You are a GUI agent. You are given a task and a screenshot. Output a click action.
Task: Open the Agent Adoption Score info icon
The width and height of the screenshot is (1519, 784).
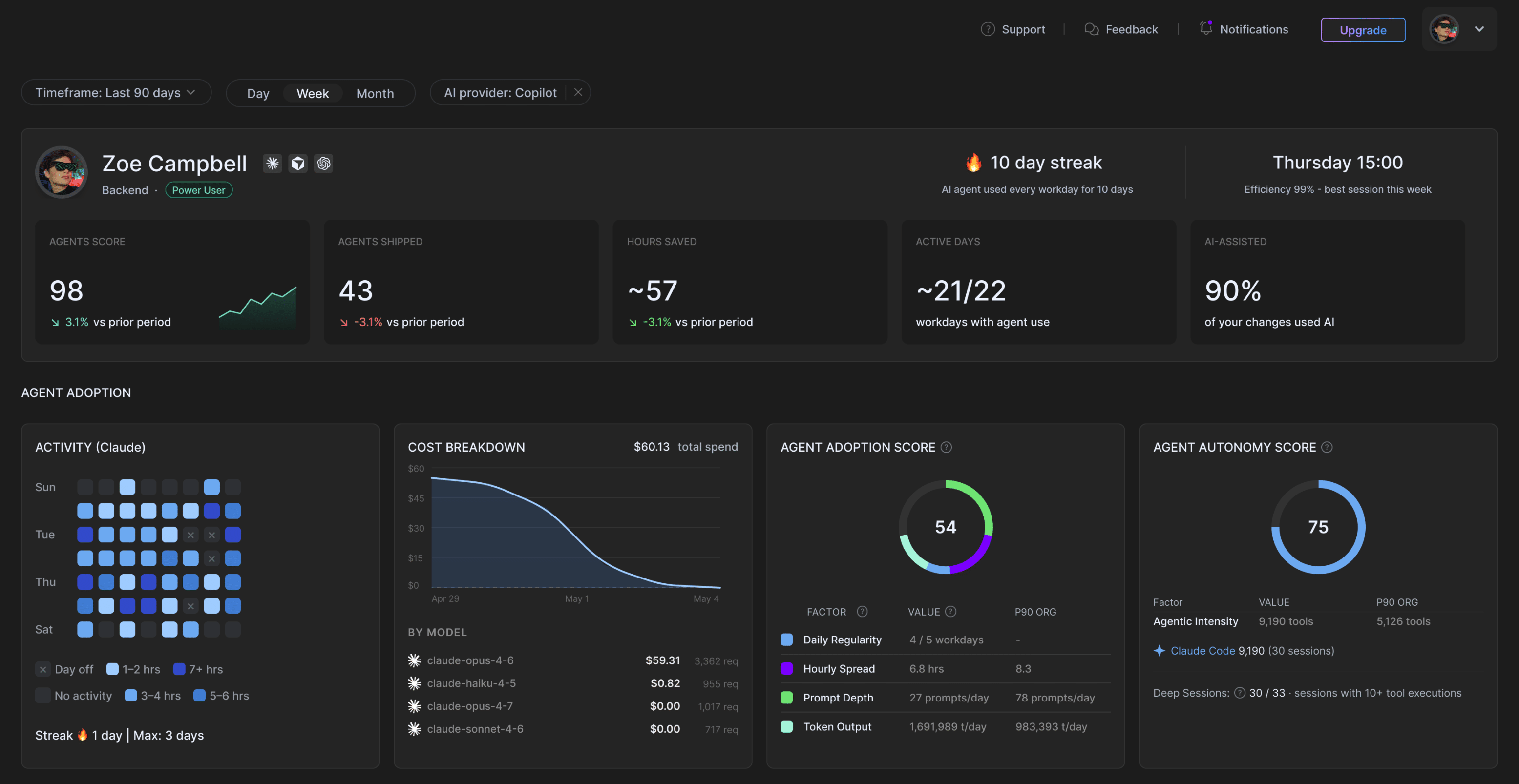947,448
